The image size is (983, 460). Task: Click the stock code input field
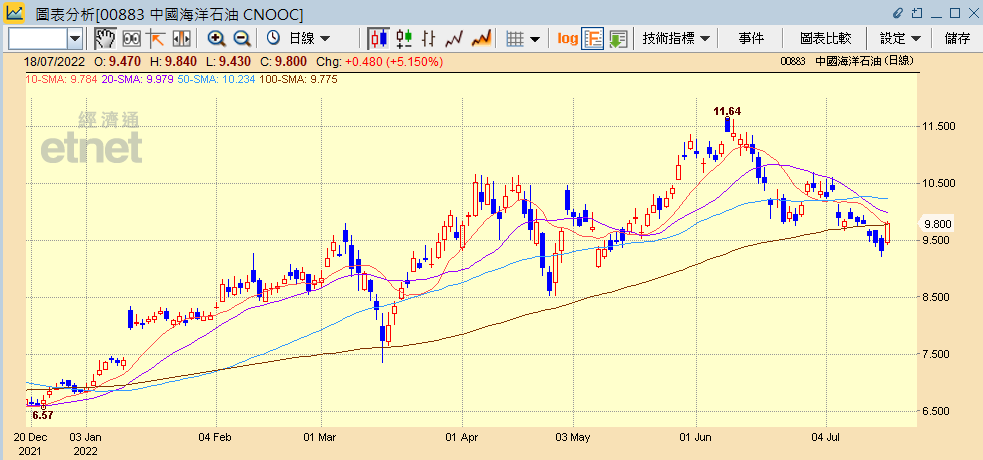[37, 38]
